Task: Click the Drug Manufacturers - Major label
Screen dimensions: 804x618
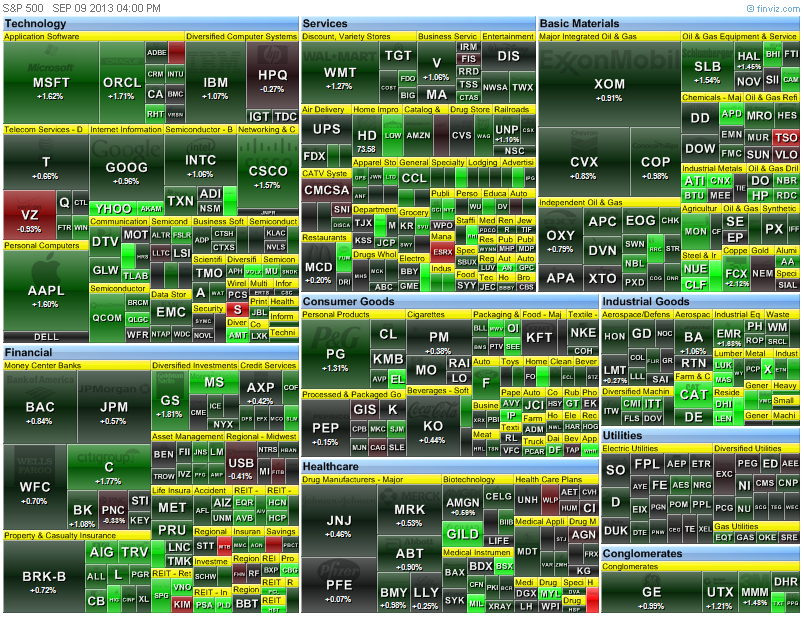Action: point(352,480)
